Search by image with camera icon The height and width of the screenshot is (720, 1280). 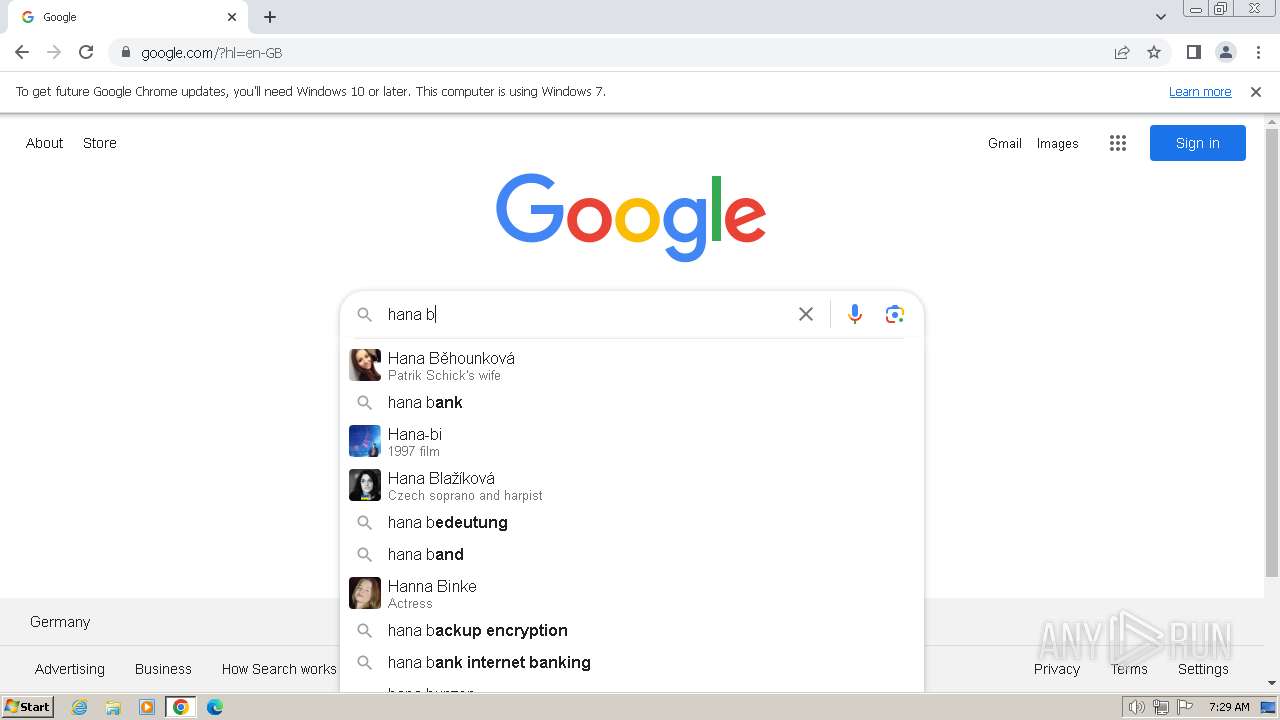click(x=895, y=314)
